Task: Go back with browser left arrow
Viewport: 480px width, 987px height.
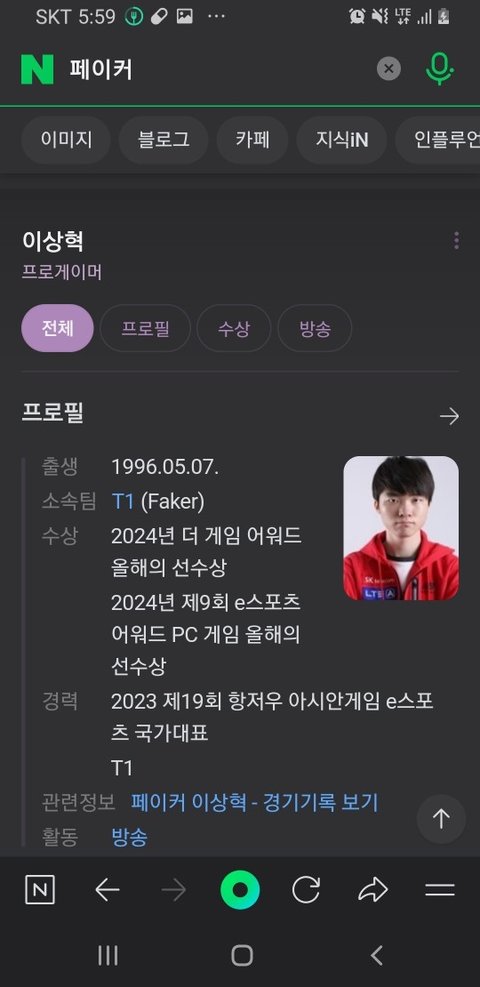Action: click(x=108, y=890)
